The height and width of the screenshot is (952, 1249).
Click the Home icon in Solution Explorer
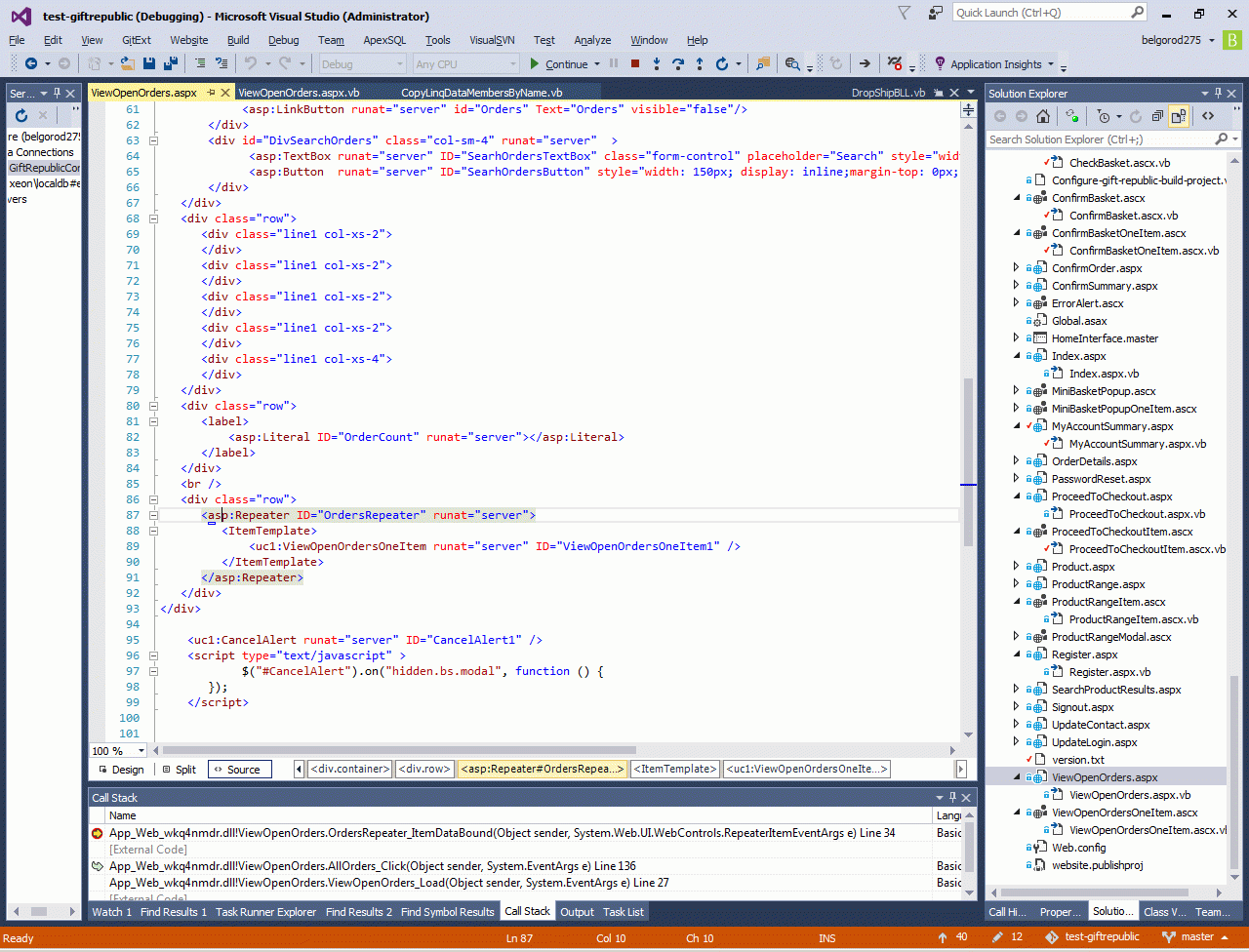coord(1043,116)
